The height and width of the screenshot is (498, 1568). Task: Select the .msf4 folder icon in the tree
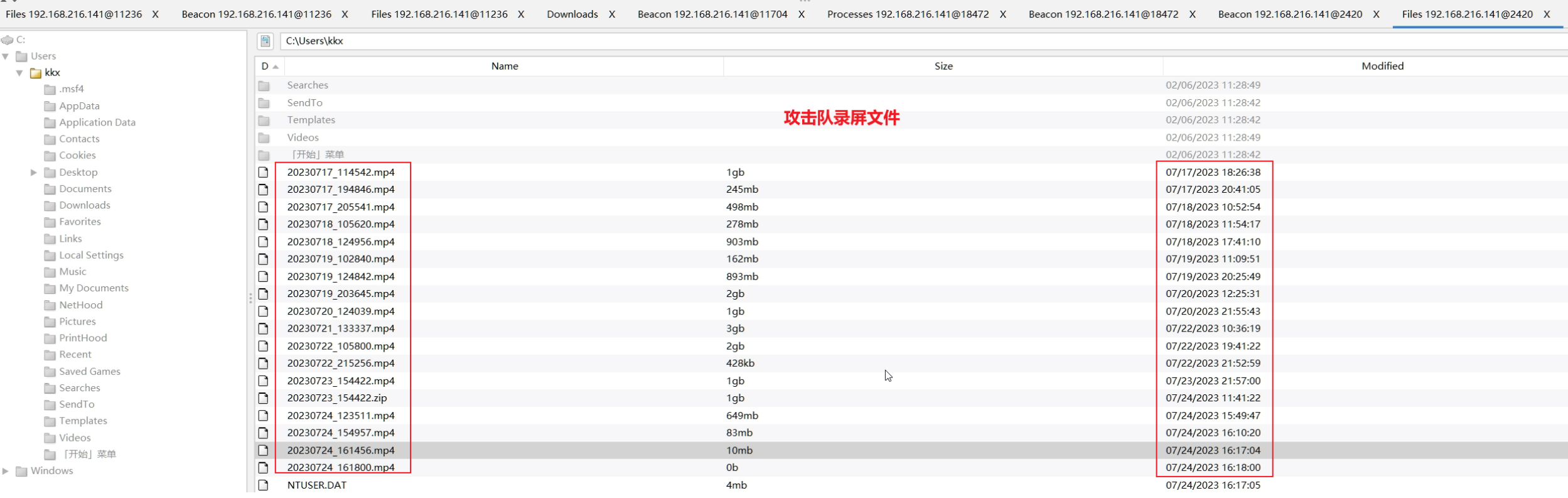coord(50,89)
